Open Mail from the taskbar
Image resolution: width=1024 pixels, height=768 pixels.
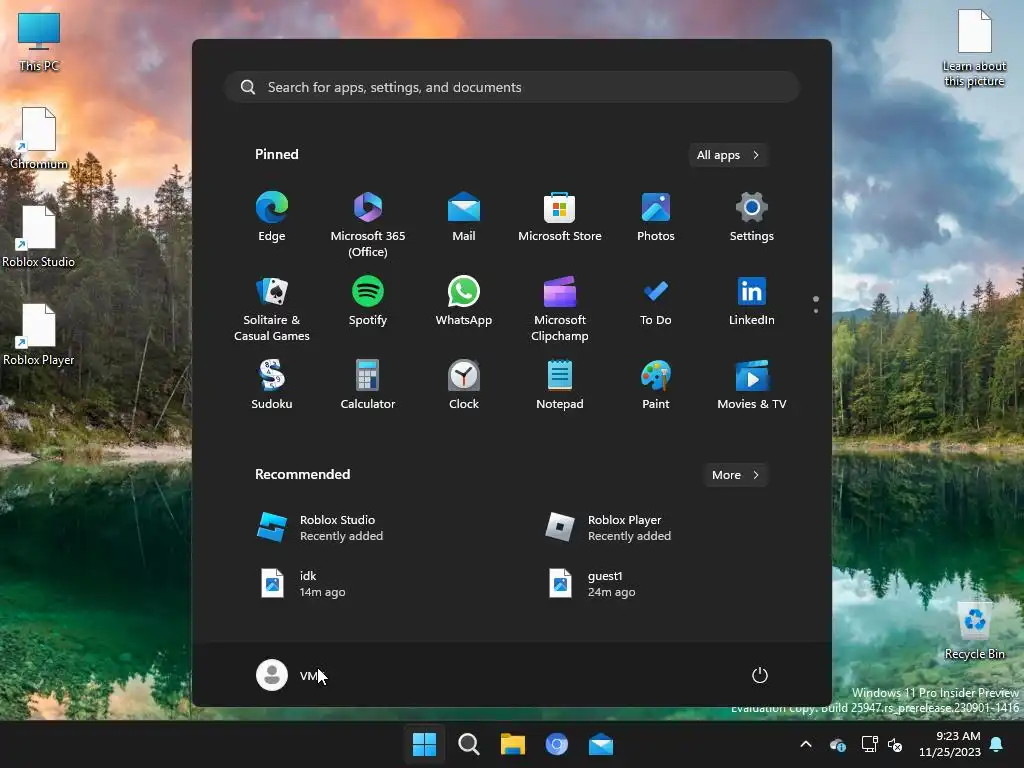(601, 744)
